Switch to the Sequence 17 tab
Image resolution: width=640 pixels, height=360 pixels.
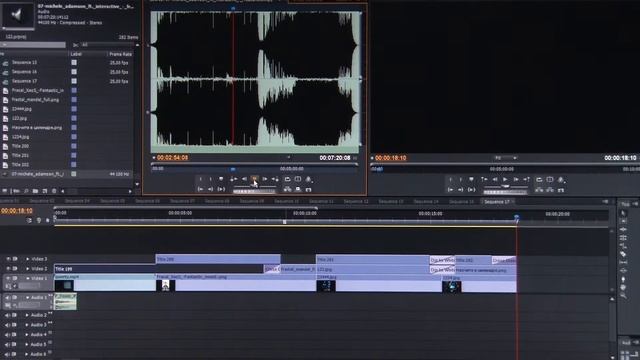tap(497, 202)
